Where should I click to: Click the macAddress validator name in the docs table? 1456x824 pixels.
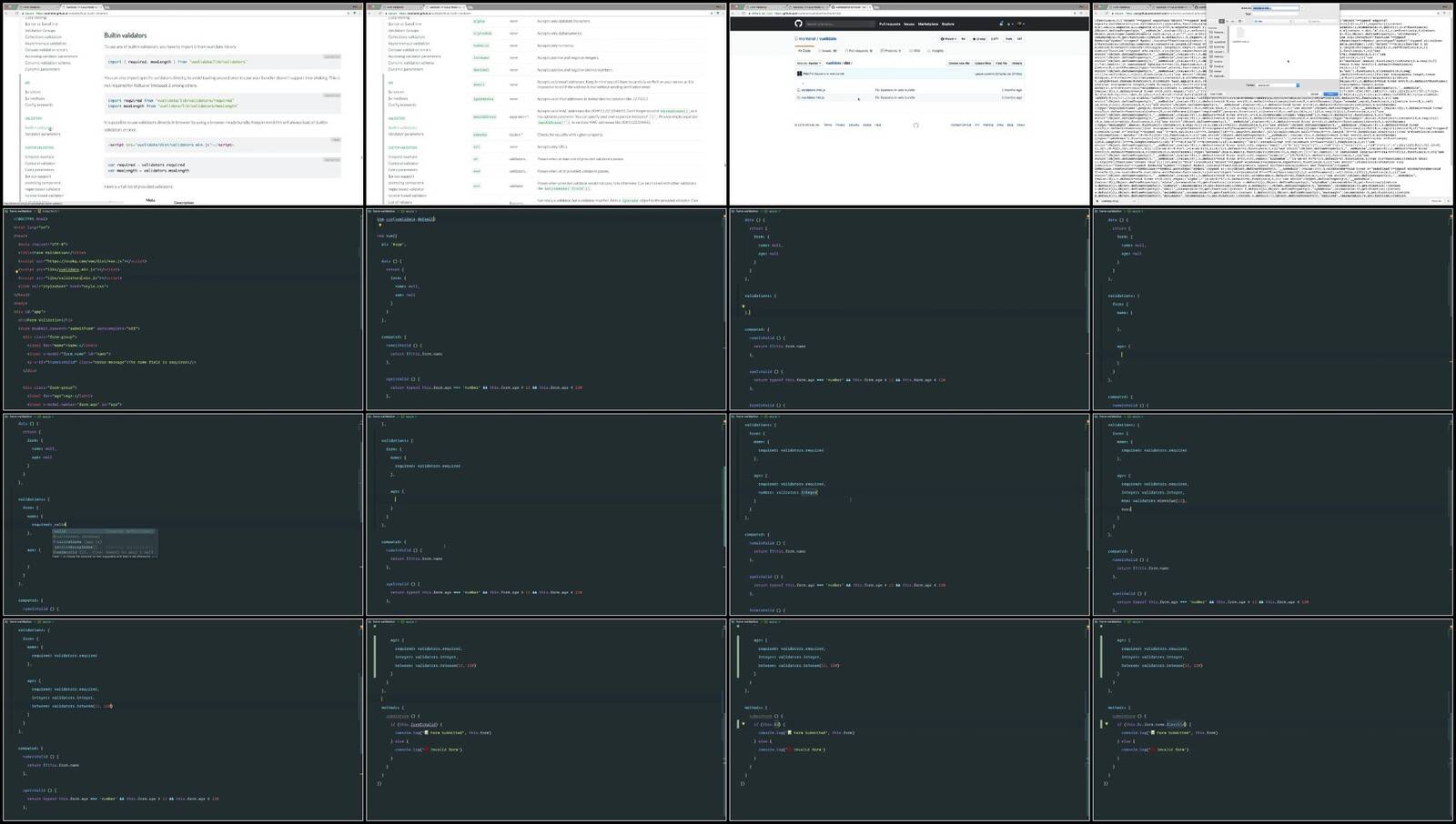click(484, 117)
